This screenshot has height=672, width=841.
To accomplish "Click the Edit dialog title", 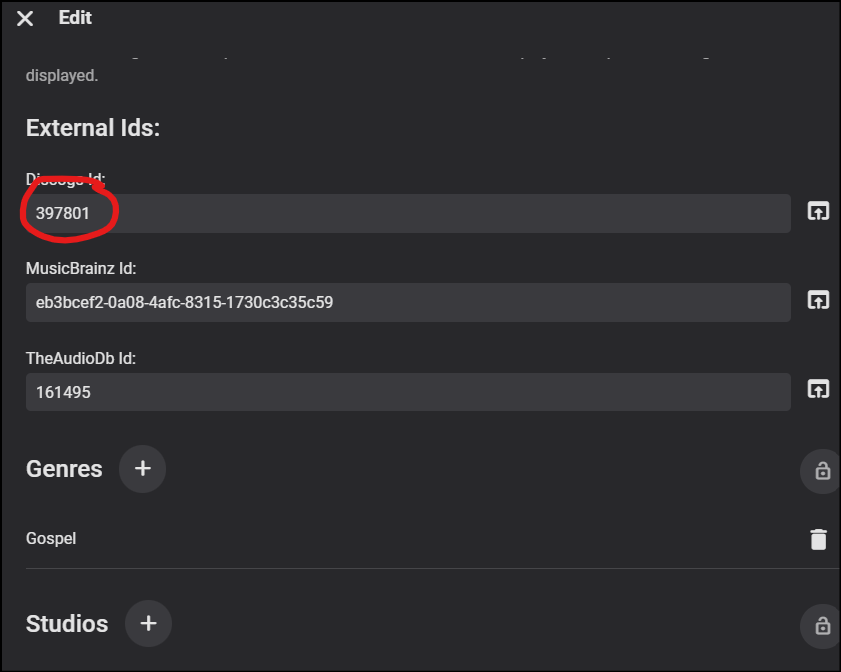I will [x=75, y=18].
